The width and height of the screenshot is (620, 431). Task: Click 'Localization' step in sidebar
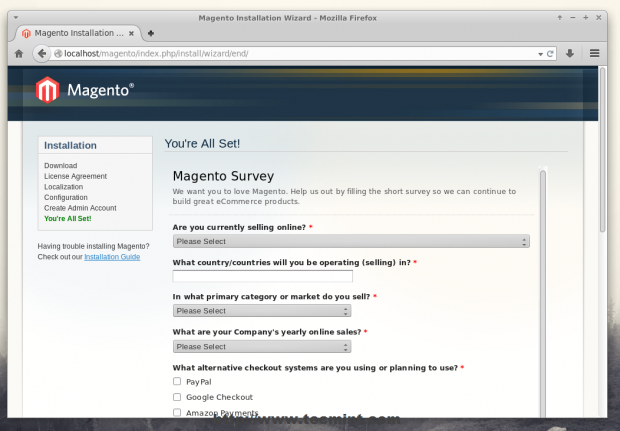(x=63, y=187)
